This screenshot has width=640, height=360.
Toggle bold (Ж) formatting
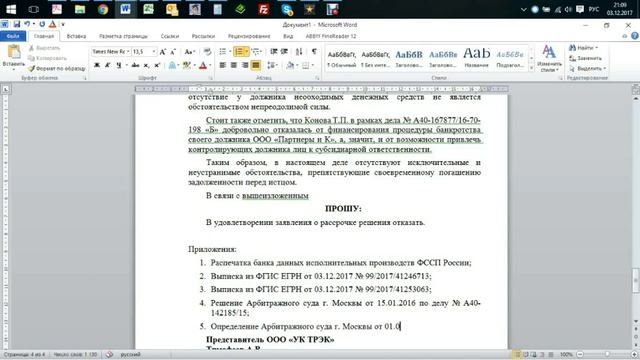pos(97,65)
